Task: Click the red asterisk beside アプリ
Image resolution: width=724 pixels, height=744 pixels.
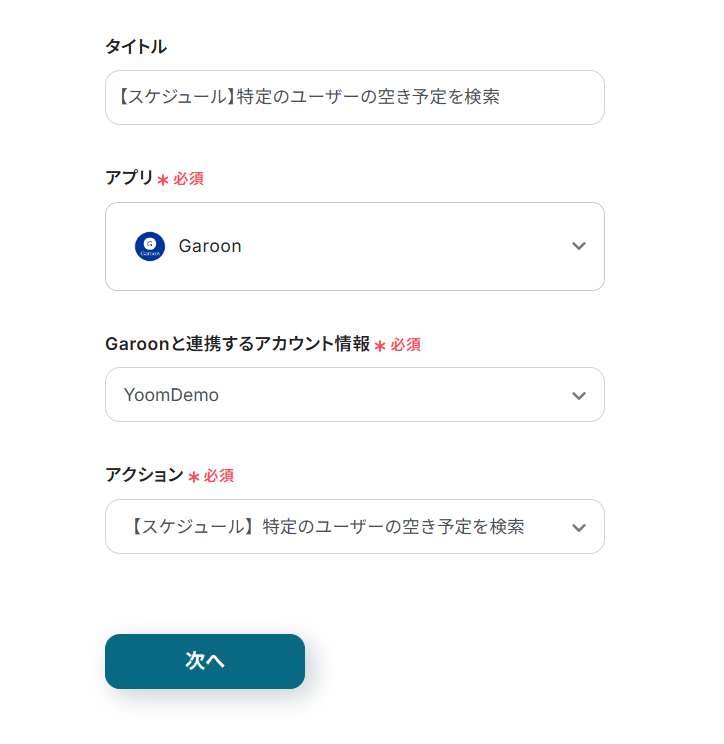Action: [163, 179]
